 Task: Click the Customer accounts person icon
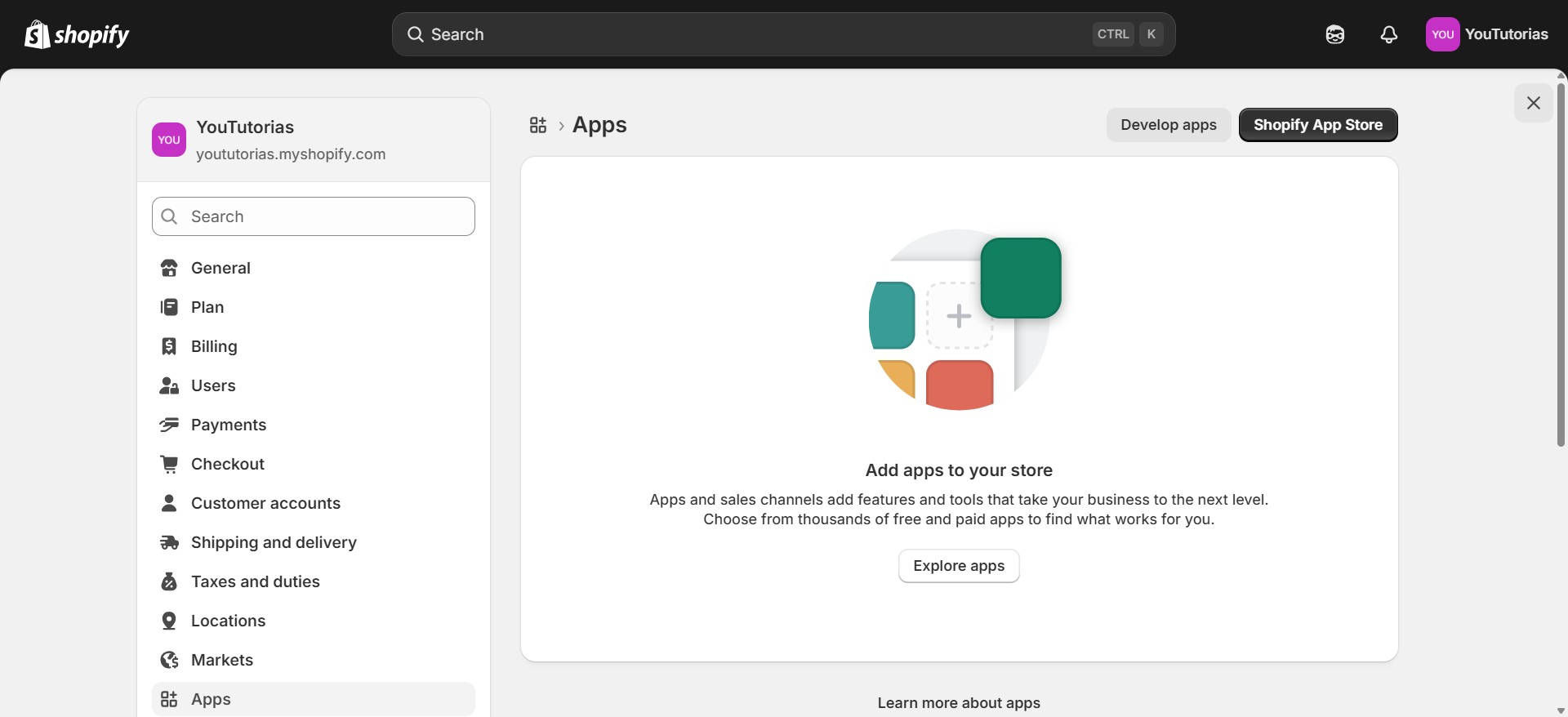(x=169, y=503)
